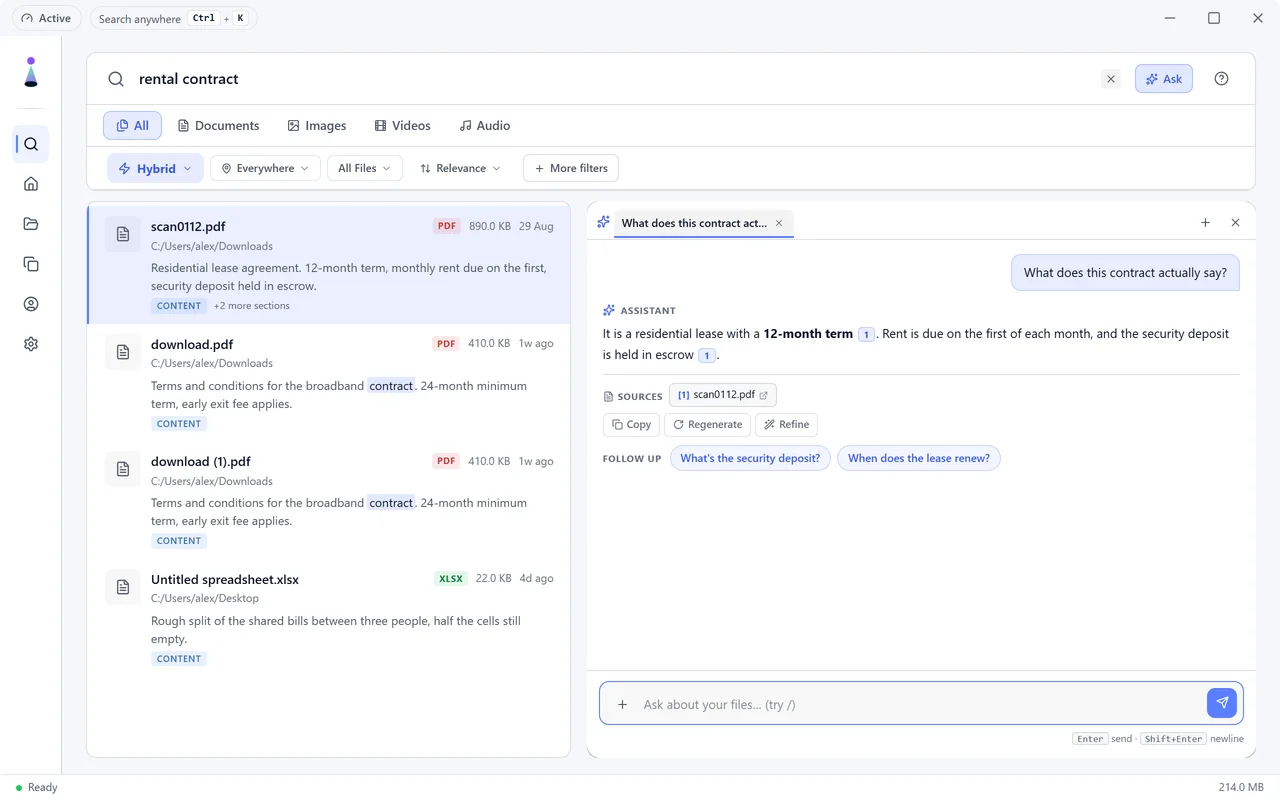Click the file icon for scan0112.pdf
The height and width of the screenshot is (800, 1280).
[123, 234]
